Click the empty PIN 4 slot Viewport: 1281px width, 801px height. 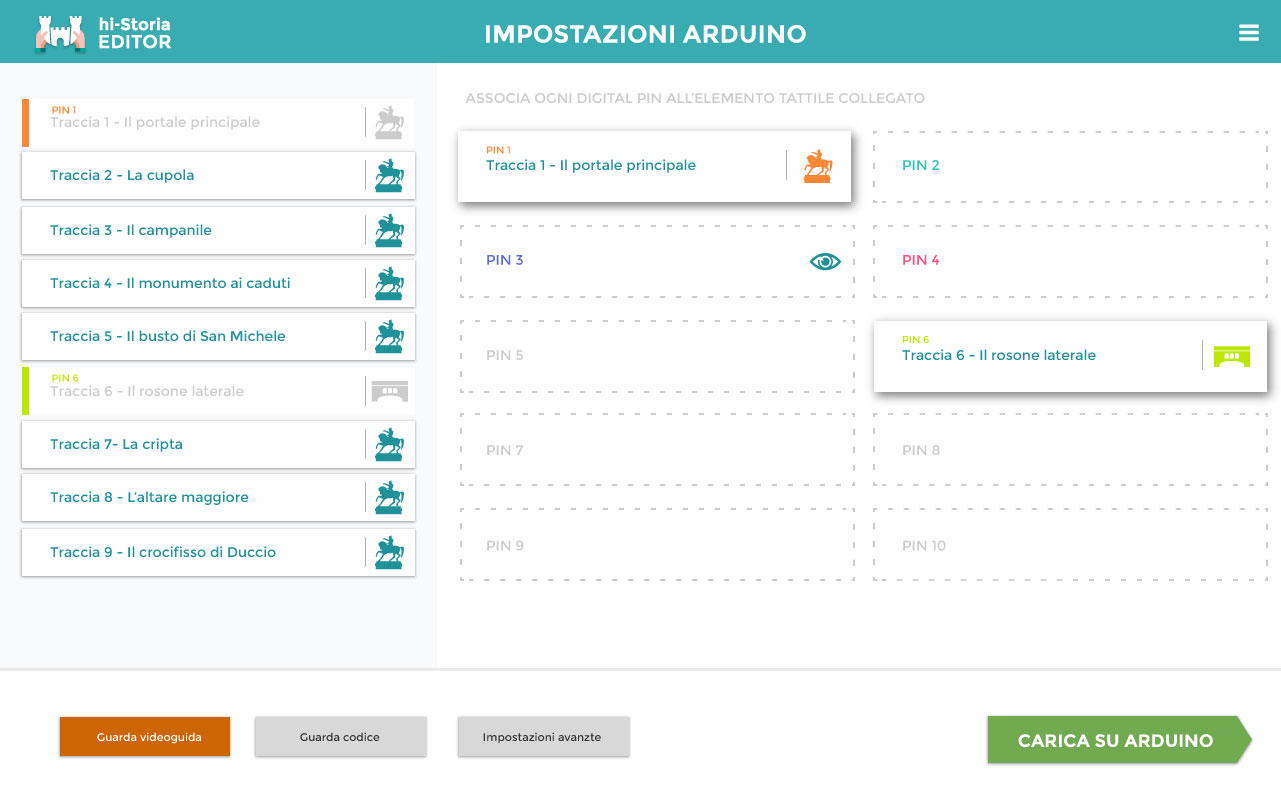click(1070, 261)
